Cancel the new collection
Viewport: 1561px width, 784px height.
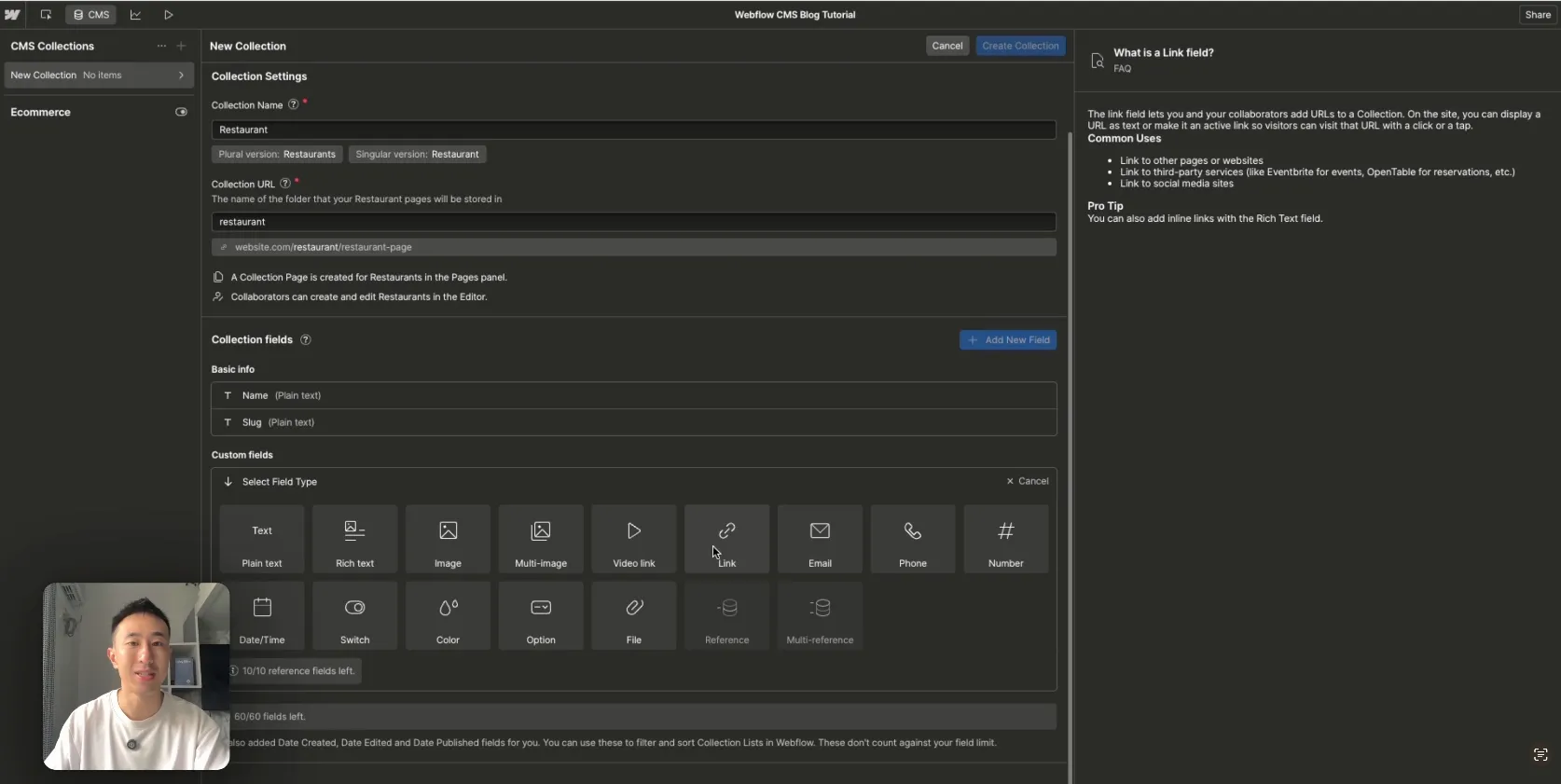tap(947, 46)
